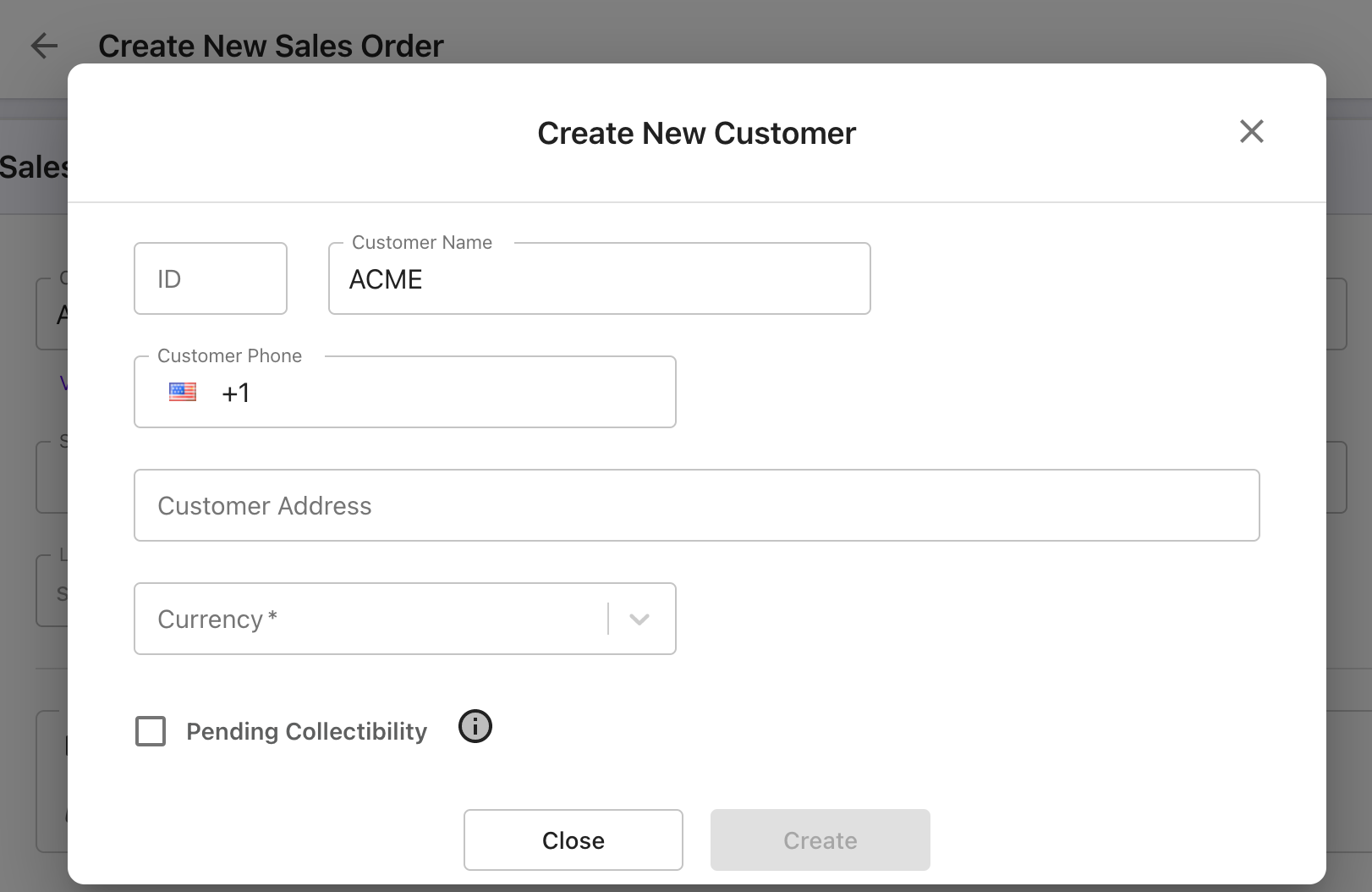Click the Customer Address field

click(697, 505)
